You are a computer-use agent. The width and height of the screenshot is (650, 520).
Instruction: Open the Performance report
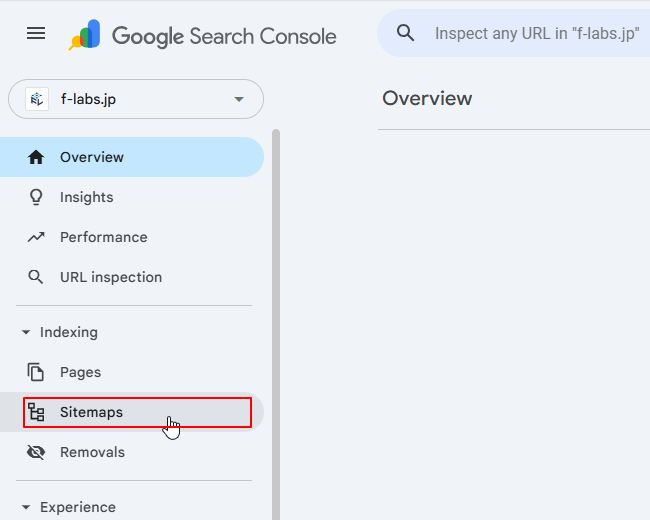click(x=132, y=237)
